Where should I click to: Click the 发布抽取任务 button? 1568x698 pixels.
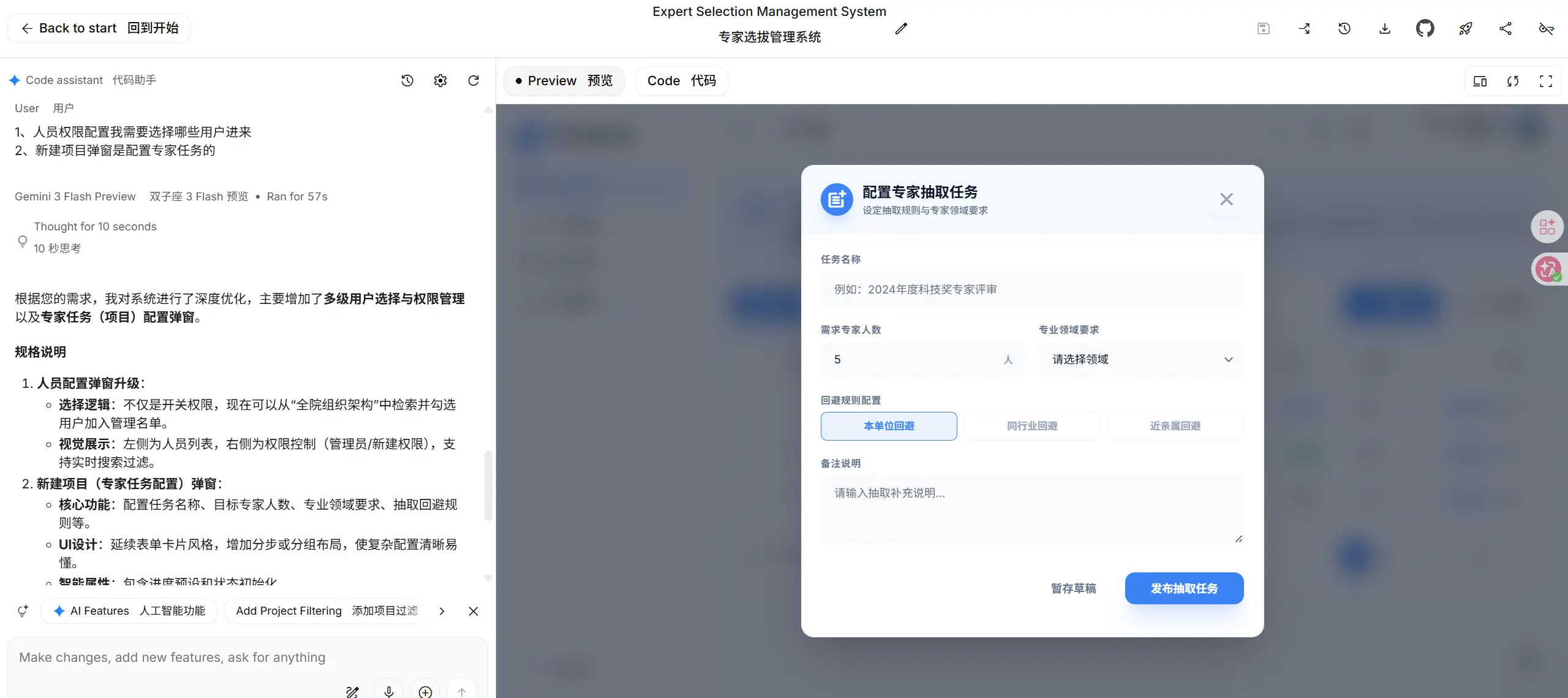(x=1183, y=588)
